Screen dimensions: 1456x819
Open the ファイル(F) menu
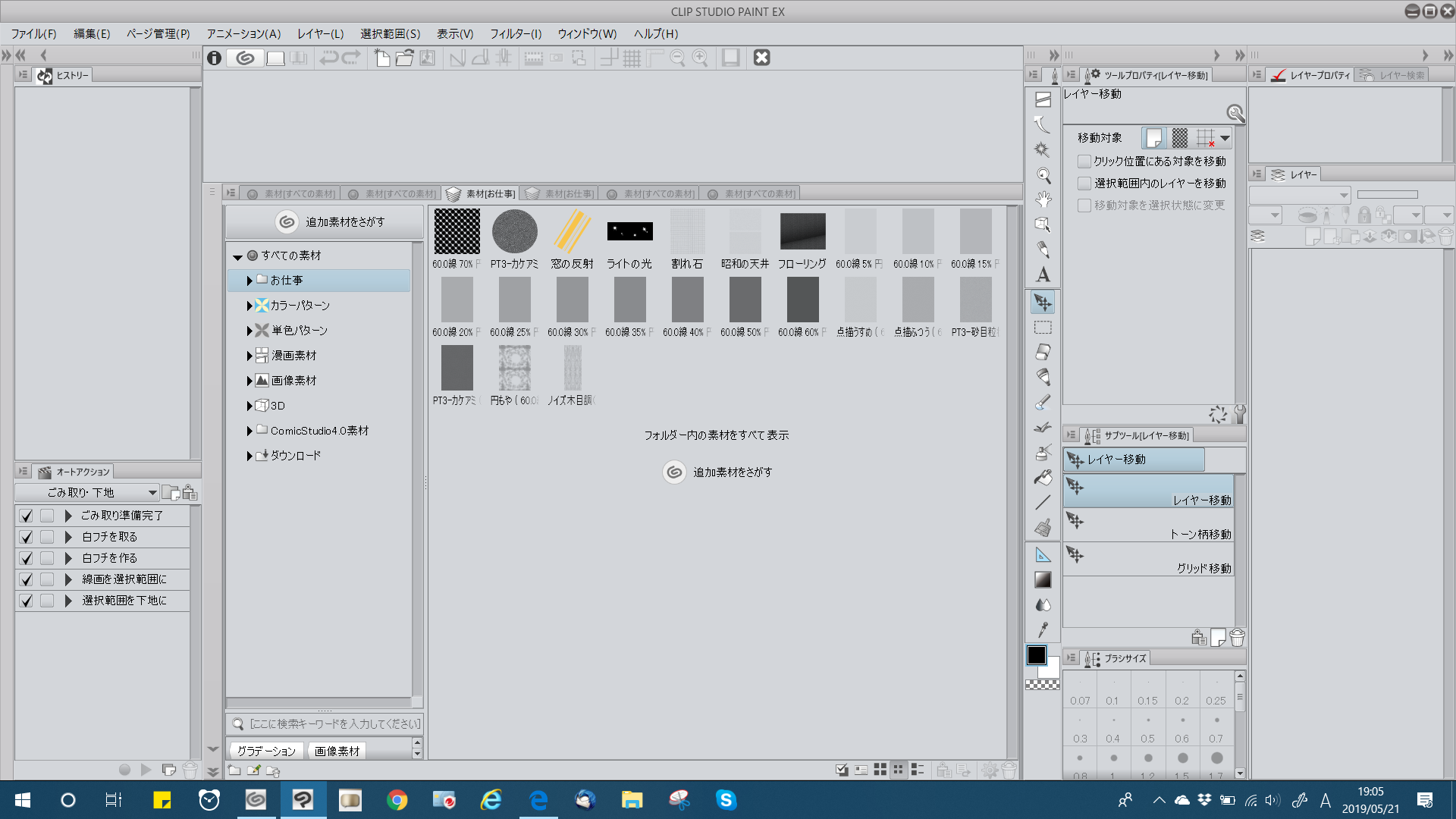(33, 34)
